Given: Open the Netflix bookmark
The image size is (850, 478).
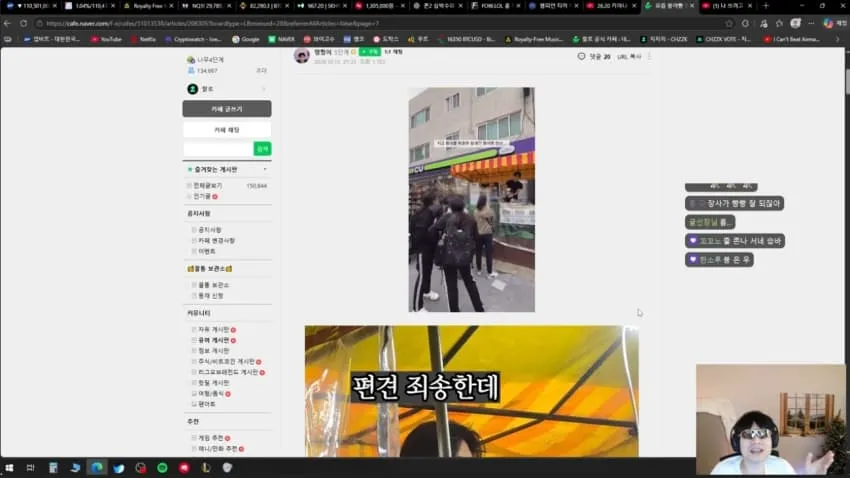Looking at the screenshot, I should click(143, 39).
